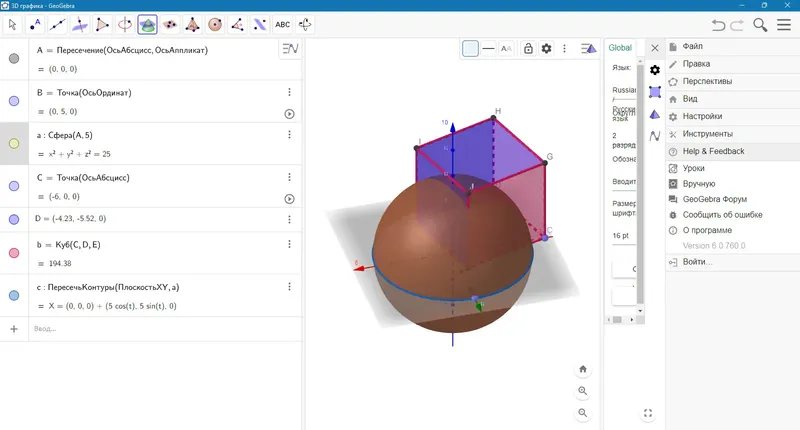The width and height of the screenshot is (800, 430).
Task: Zoom in the 3D graphics view
Action: click(x=583, y=391)
